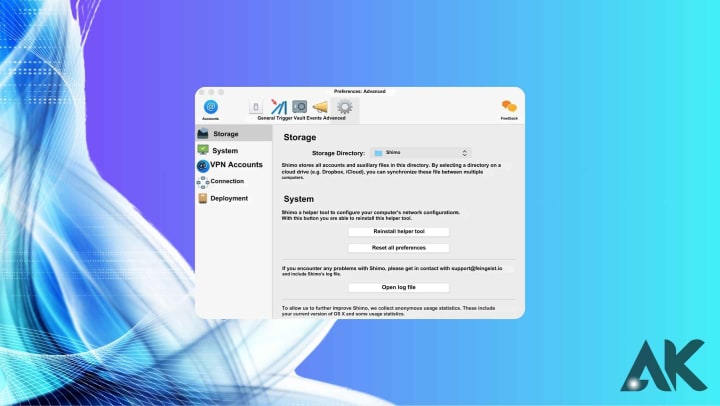Click the bold 'Storage' heading in the content pane

tap(299, 137)
